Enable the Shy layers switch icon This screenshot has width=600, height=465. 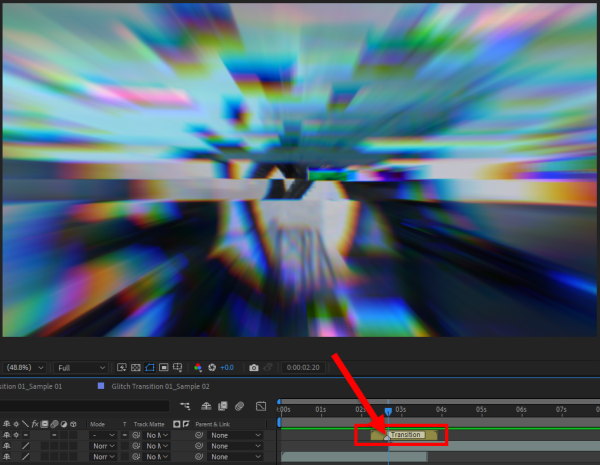pyautogui.click(x=205, y=406)
